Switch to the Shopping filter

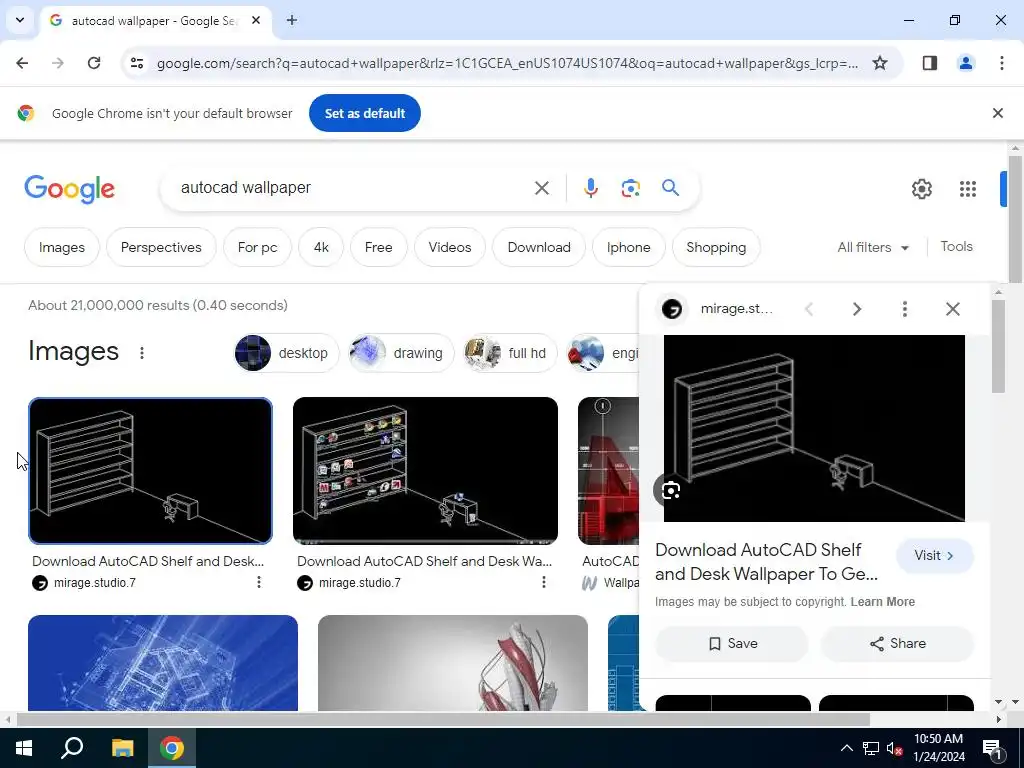pos(716,248)
